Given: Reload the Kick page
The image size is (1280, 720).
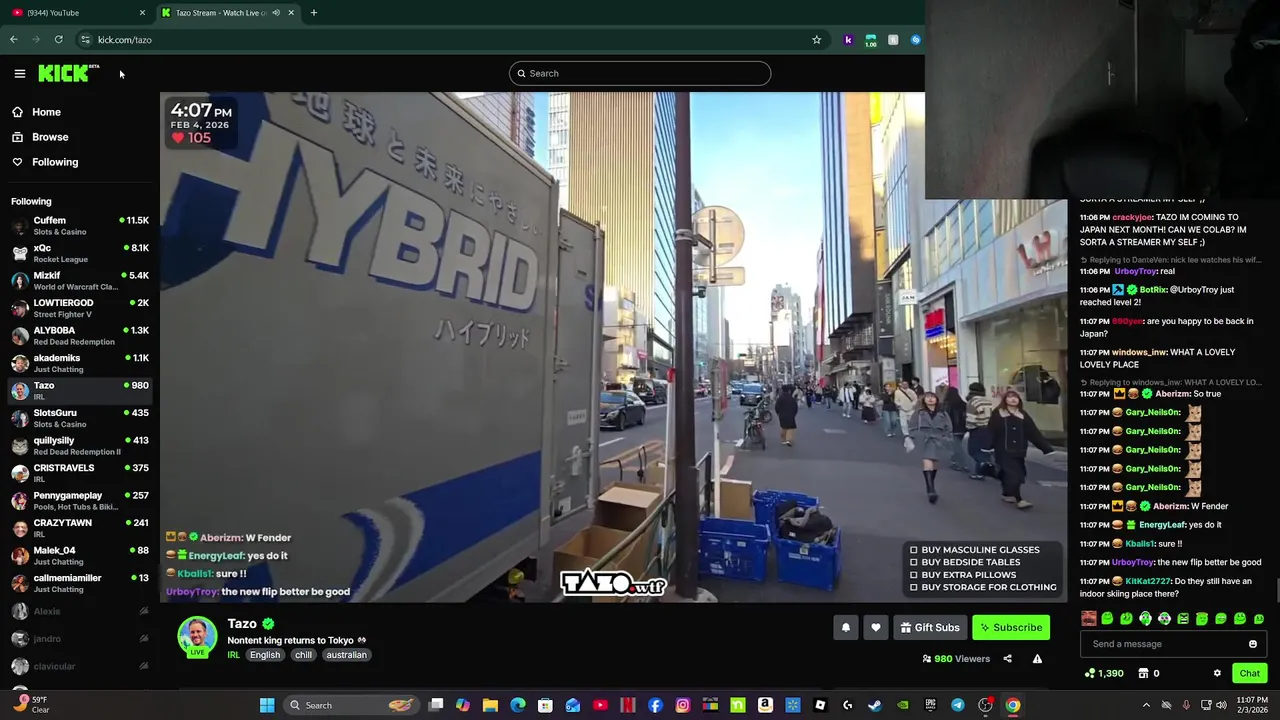Looking at the screenshot, I should (58, 40).
